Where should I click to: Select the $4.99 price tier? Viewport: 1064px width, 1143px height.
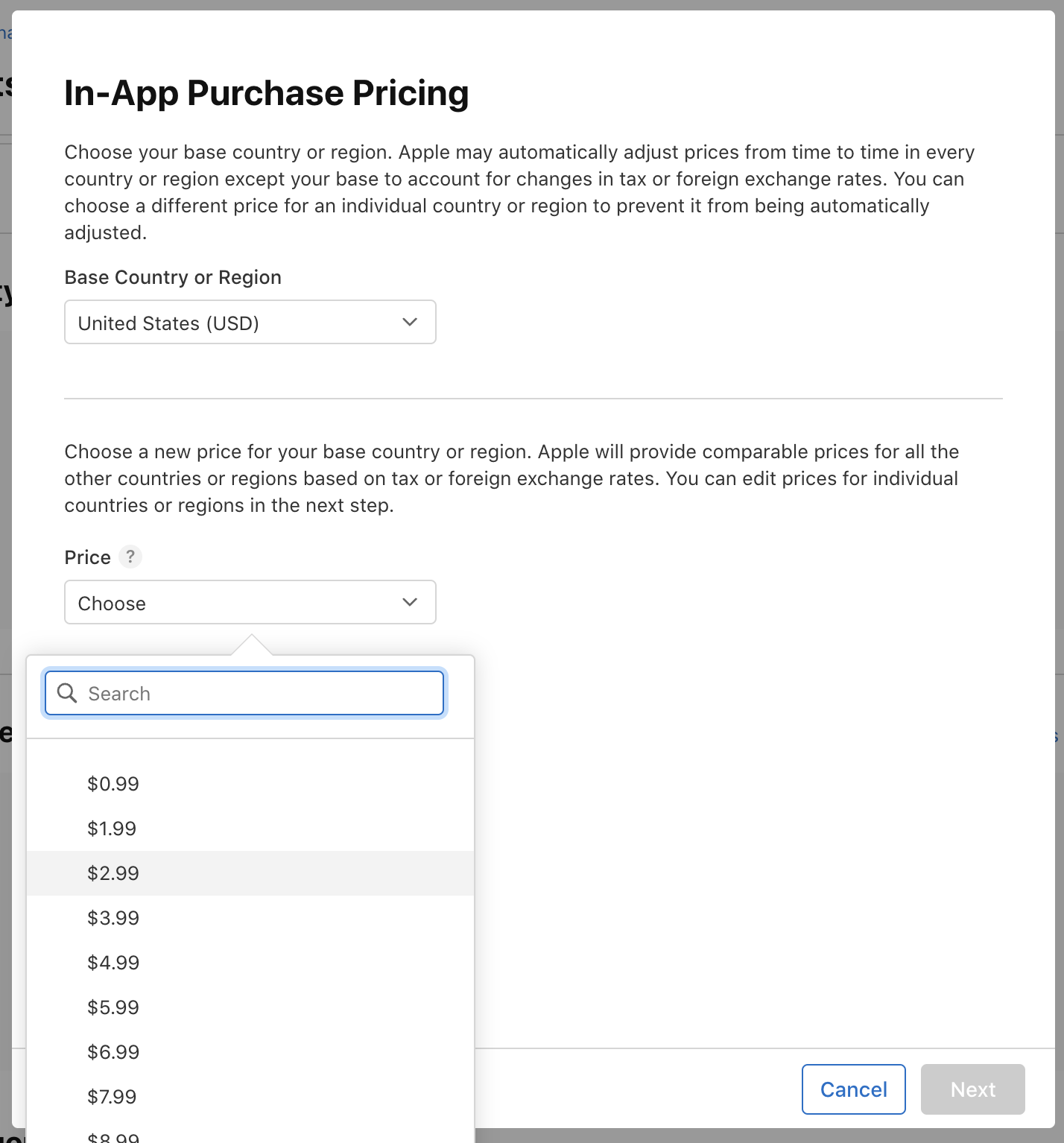pyautogui.click(x=113, y=963)
